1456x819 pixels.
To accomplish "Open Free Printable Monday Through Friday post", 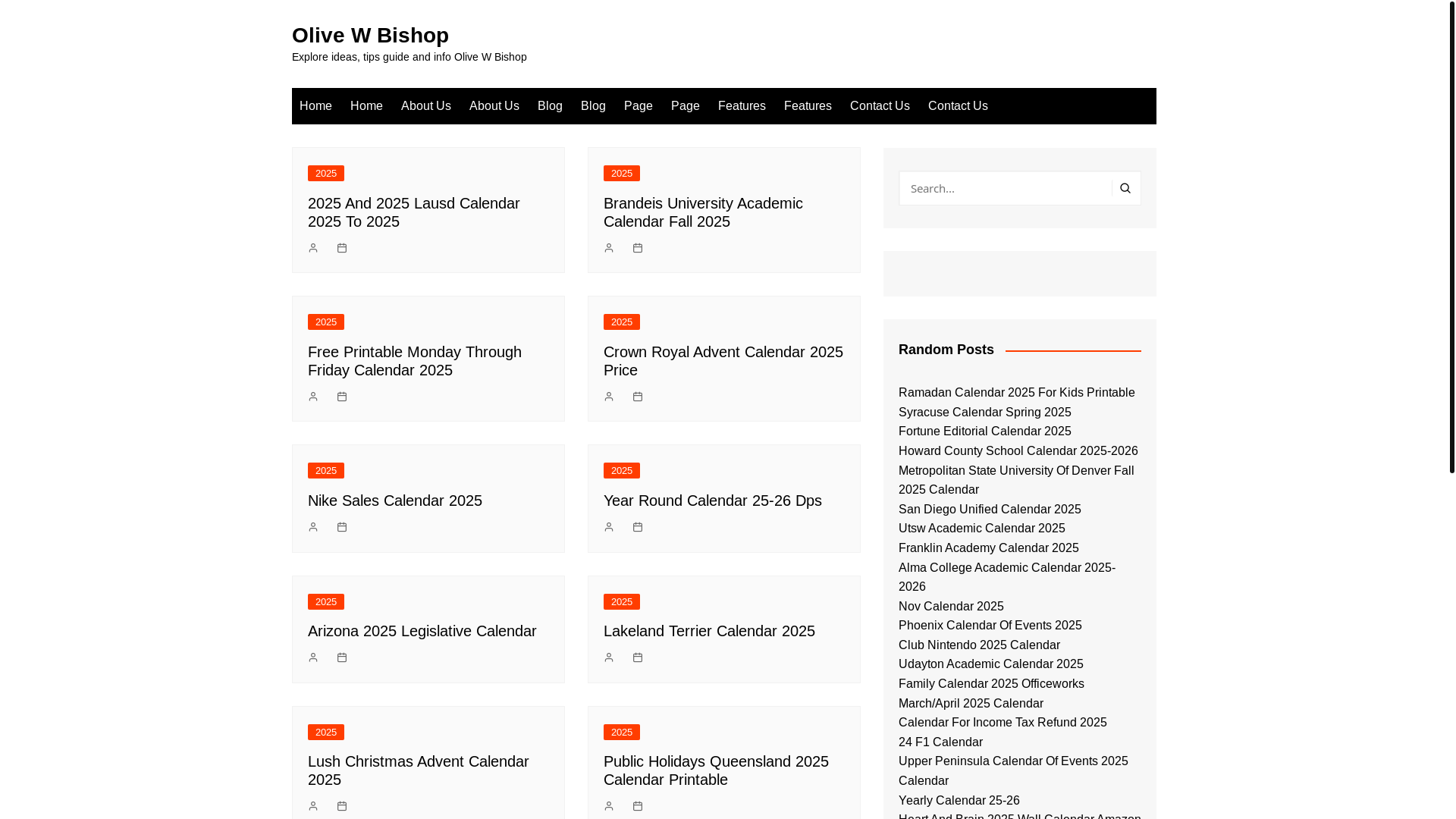I will click(415, 361).
